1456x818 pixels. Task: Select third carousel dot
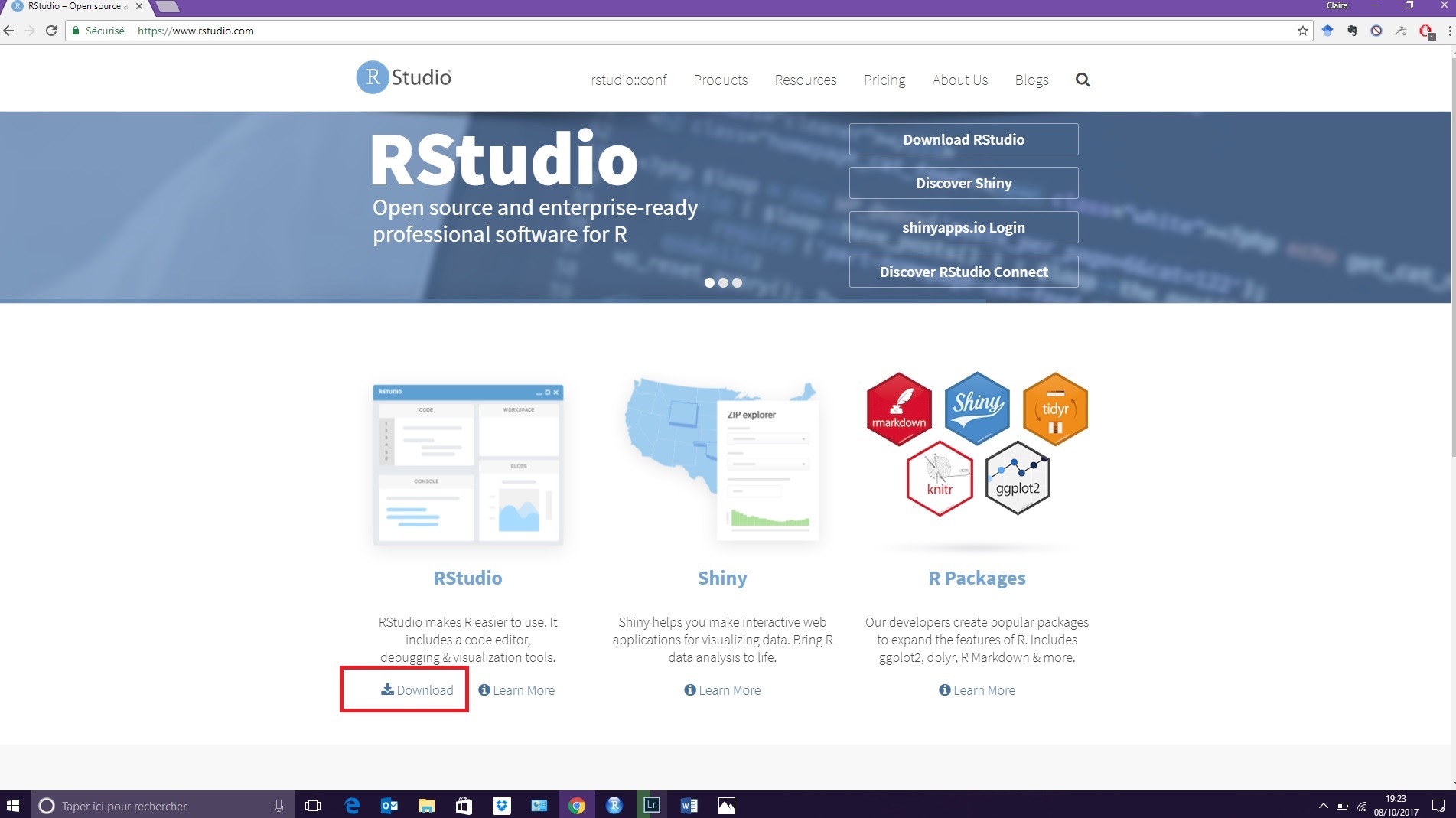click(737, 282)
